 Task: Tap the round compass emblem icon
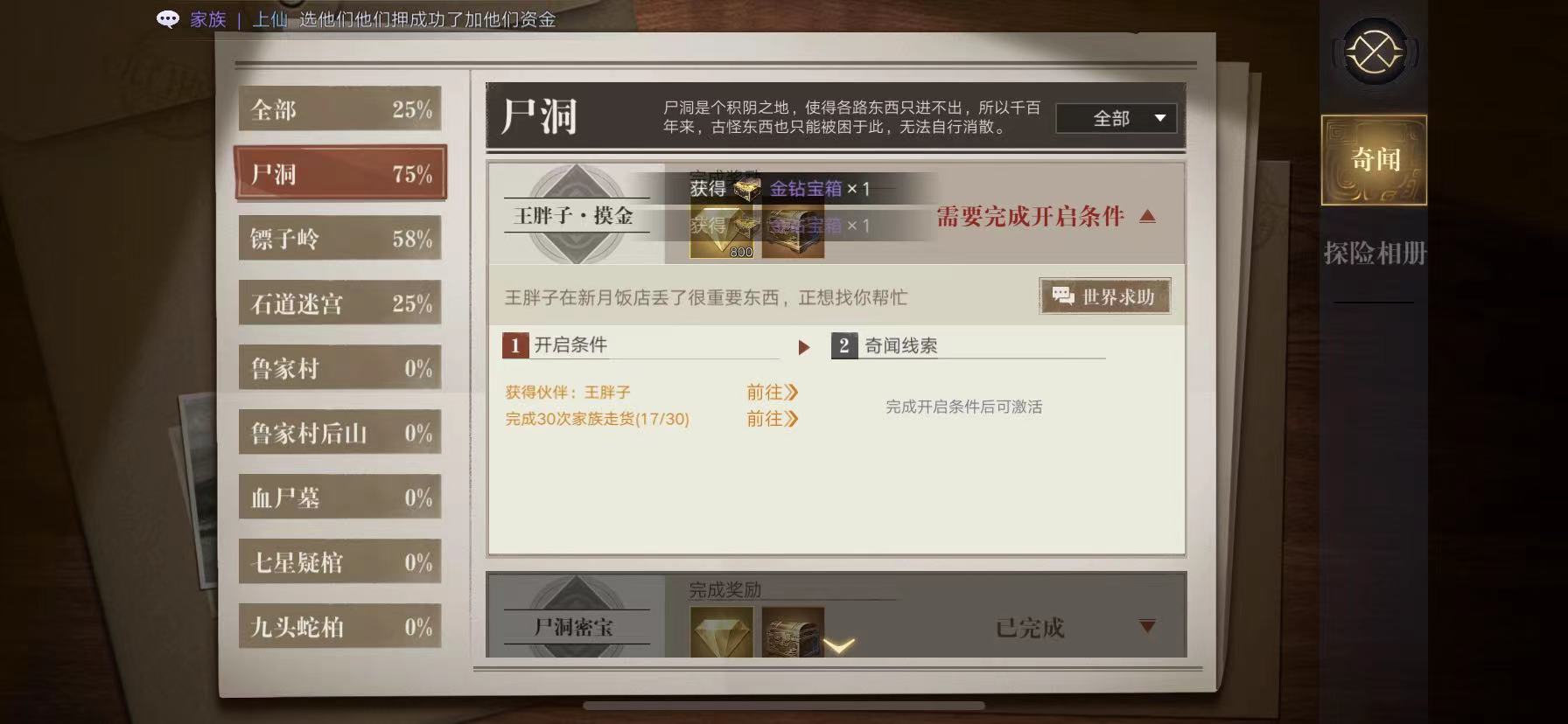click(1374, 52)
